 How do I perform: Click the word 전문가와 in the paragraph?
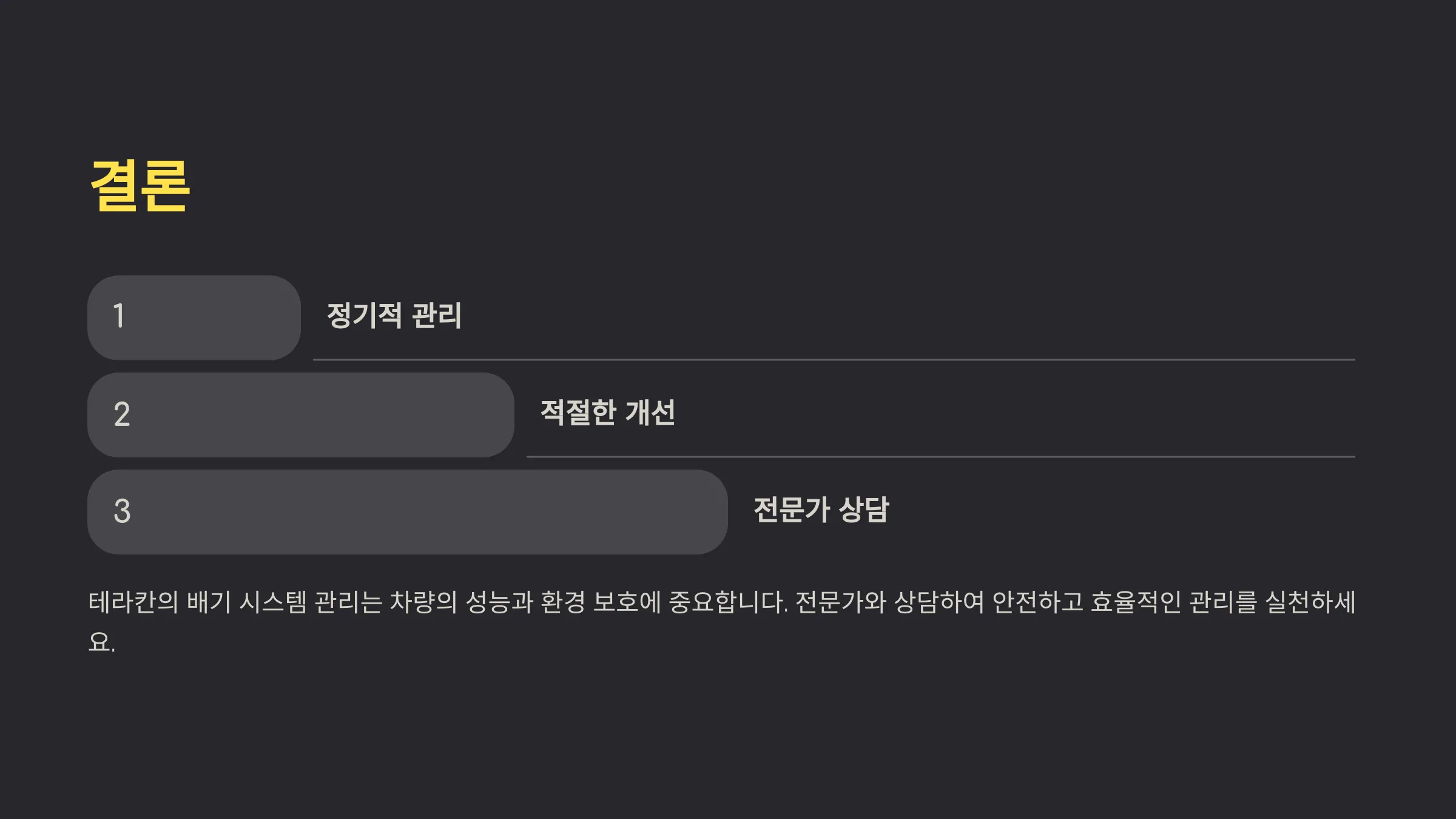tap(840, 602)
